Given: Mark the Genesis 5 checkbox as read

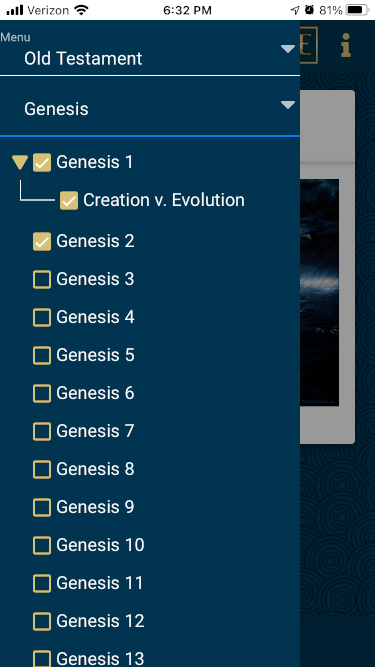Looking at the screenshot, I should coord(42,355).
